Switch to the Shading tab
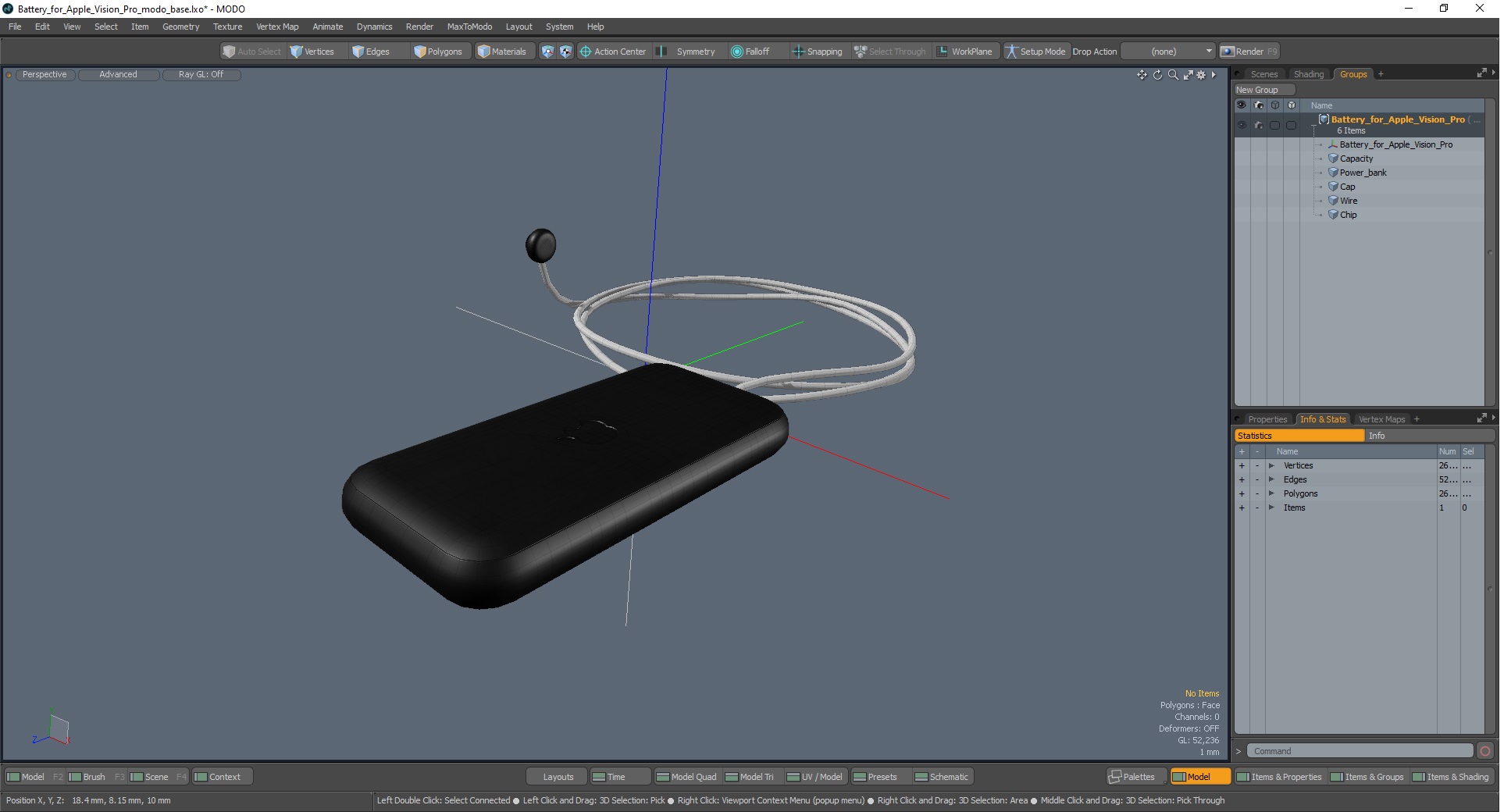1504x812 pixels. pyautogui.click(x=1309, y=74)
